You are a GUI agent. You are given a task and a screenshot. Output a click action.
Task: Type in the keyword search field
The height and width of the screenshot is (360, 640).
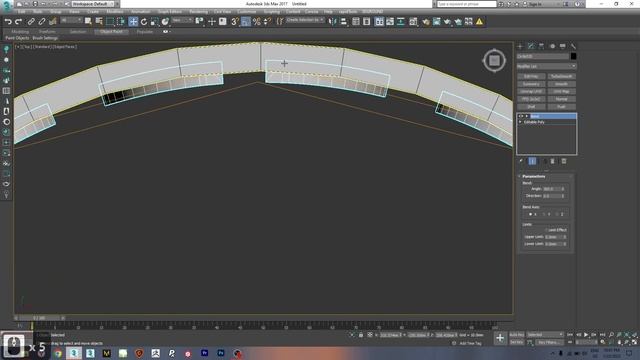[x=467, y=4]
